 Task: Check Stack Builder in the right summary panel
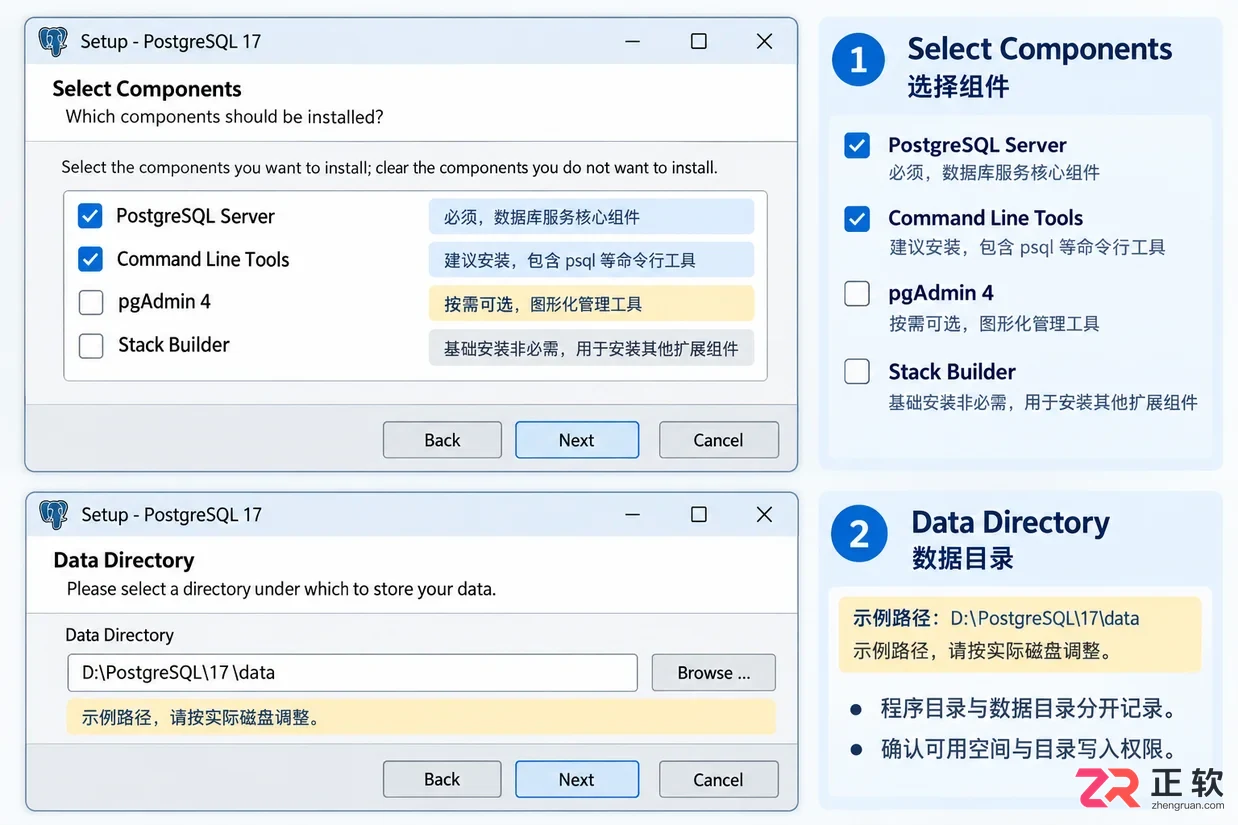click(x=857, y=372)
